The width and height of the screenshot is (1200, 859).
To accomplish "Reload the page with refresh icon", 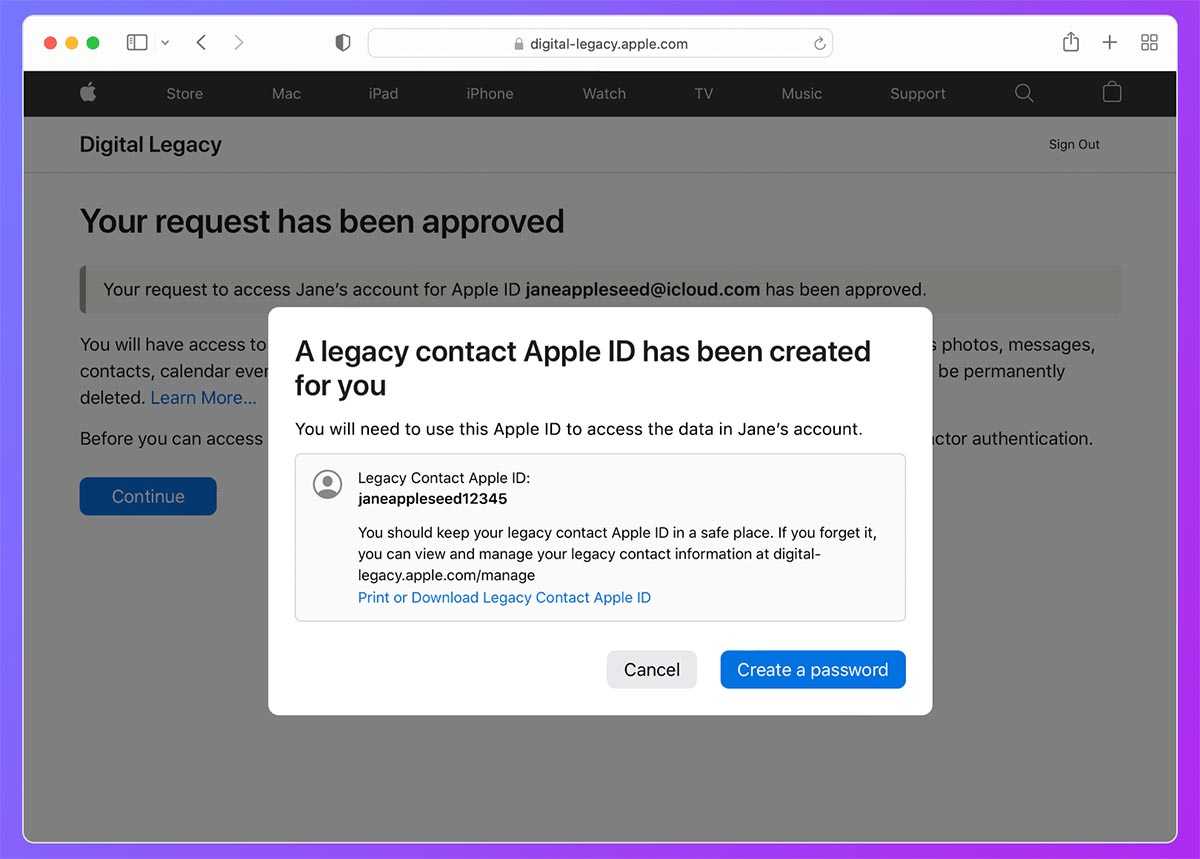I will (819, 43).
